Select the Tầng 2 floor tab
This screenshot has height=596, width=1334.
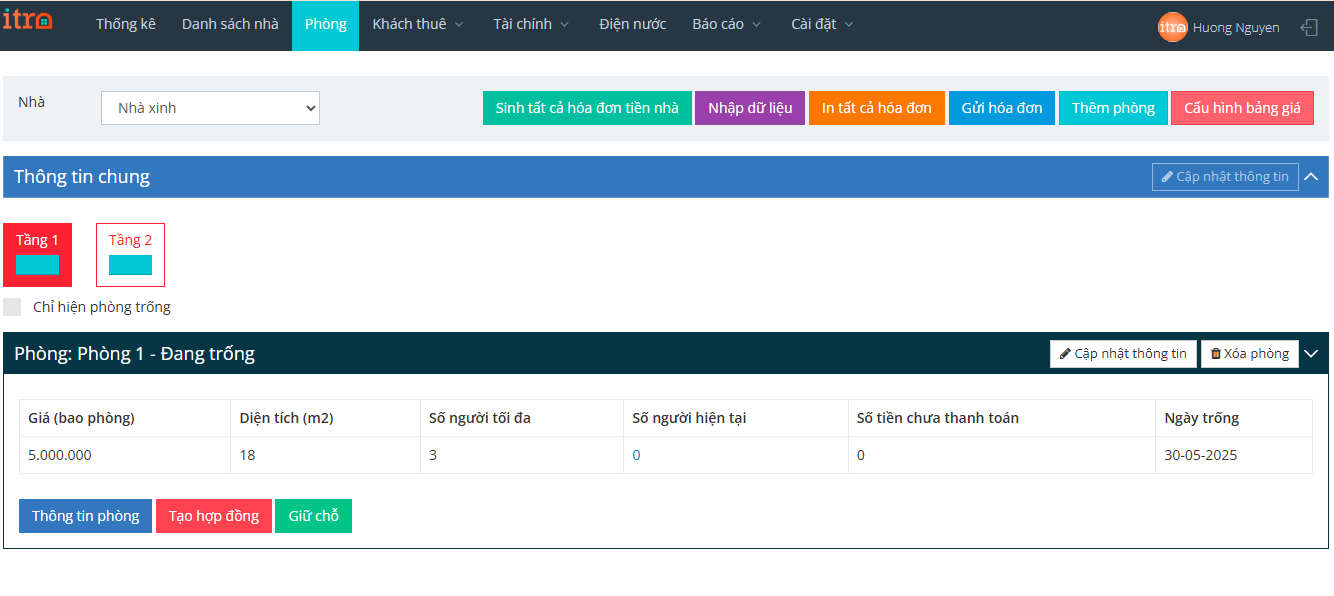point(130,240)
